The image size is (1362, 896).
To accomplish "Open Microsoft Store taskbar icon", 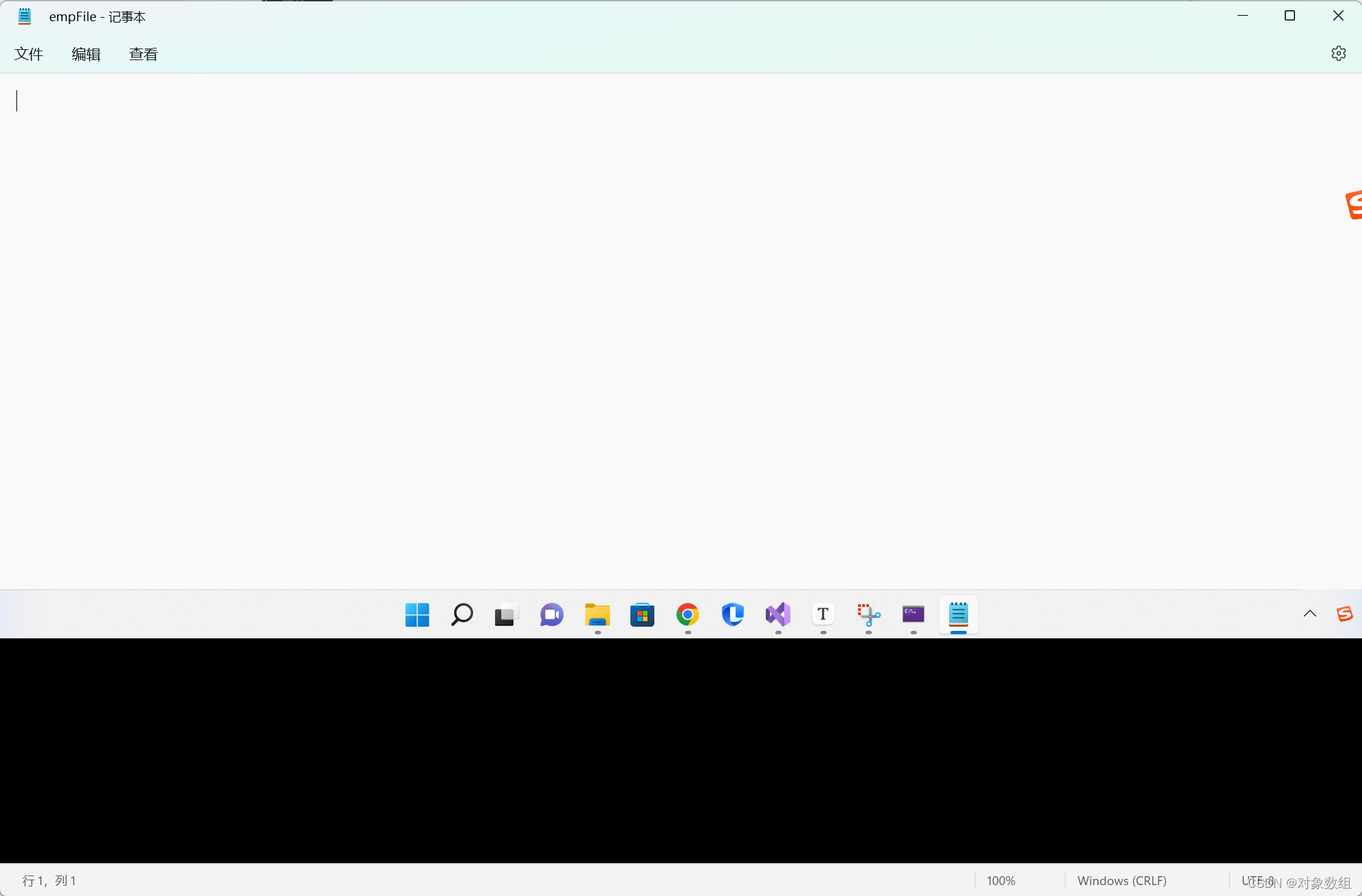I will coord(642,614).
